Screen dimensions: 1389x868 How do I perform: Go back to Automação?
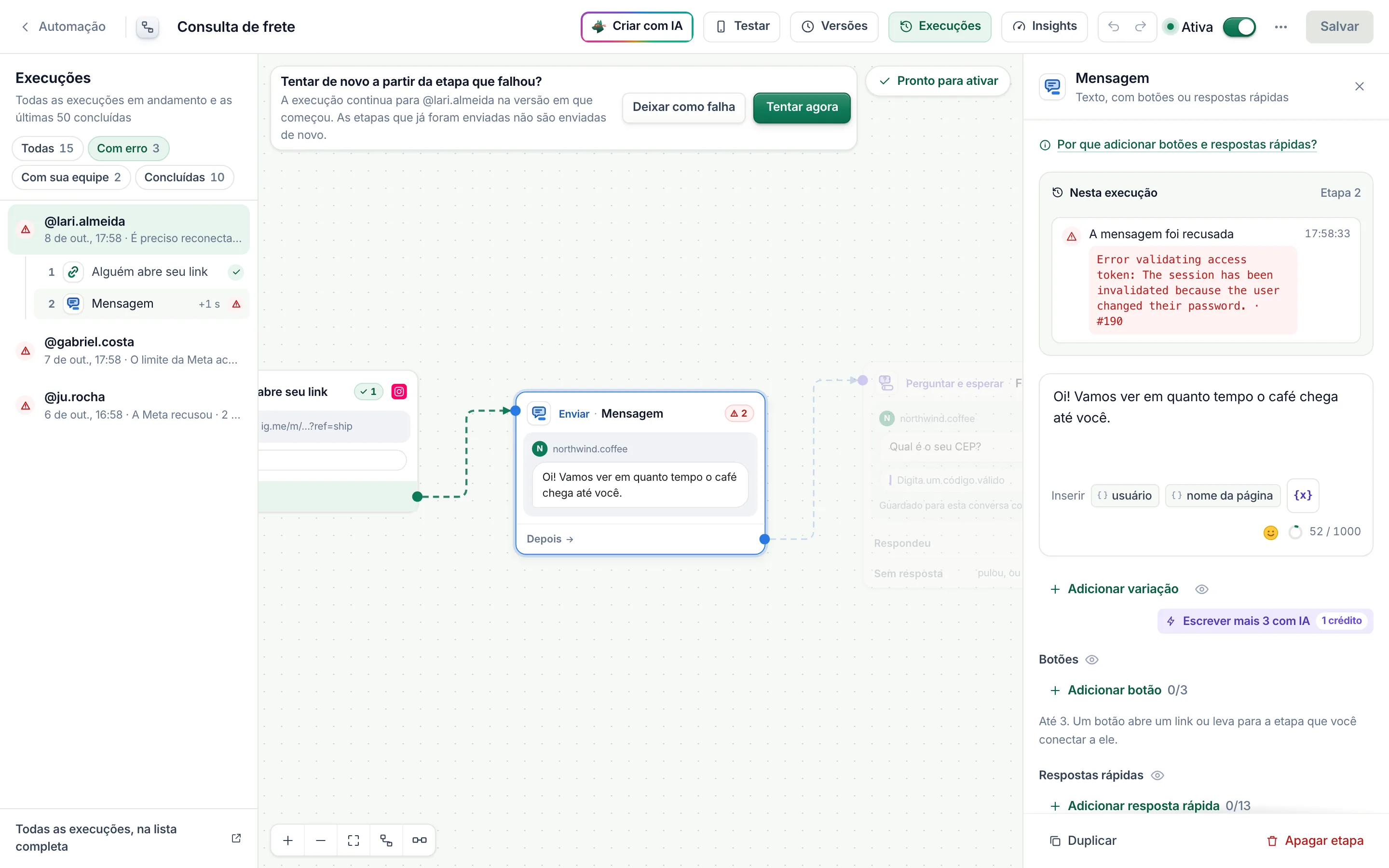(63, 27)
